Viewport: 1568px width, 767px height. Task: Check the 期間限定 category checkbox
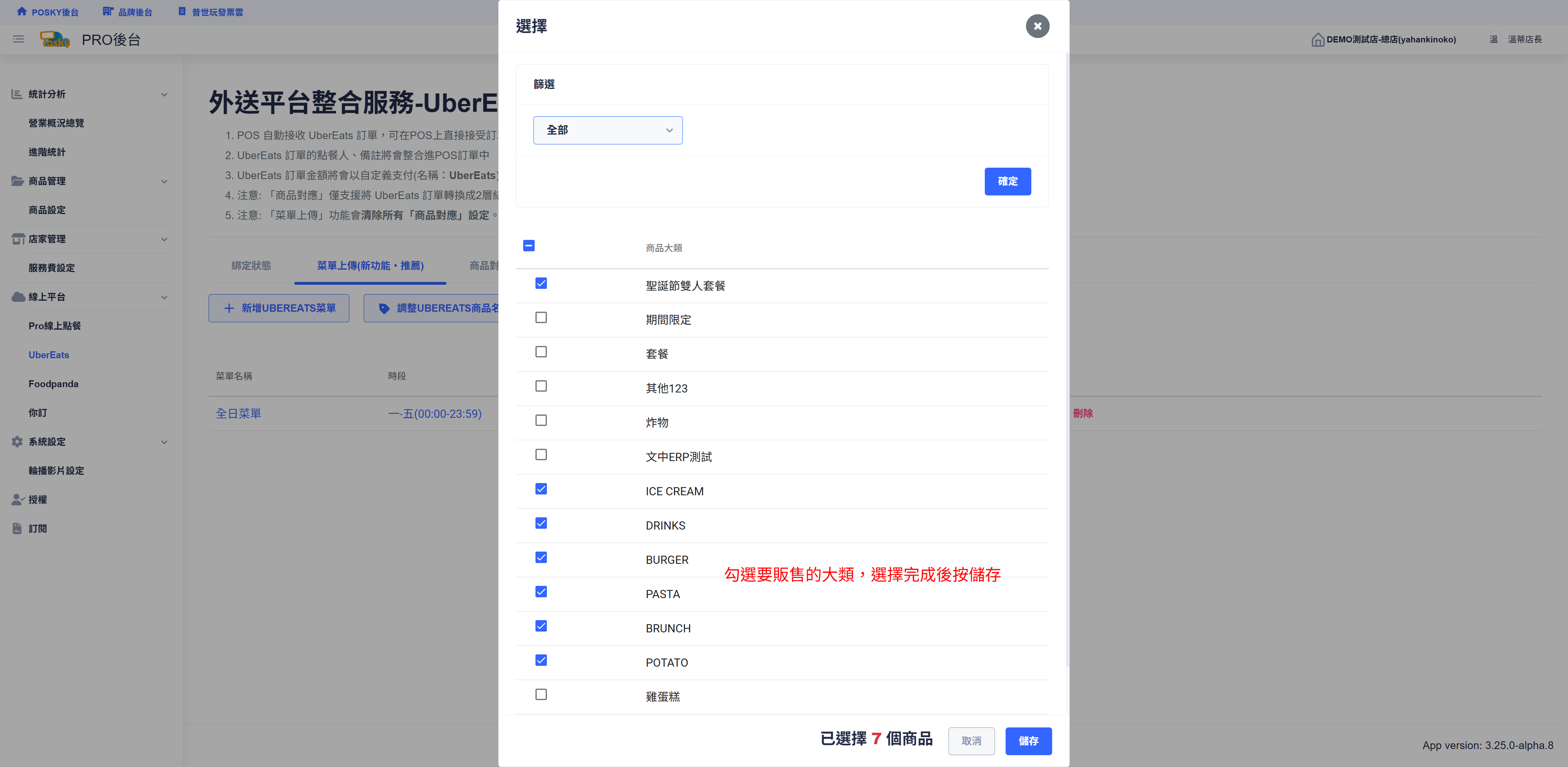click(540, 317)
